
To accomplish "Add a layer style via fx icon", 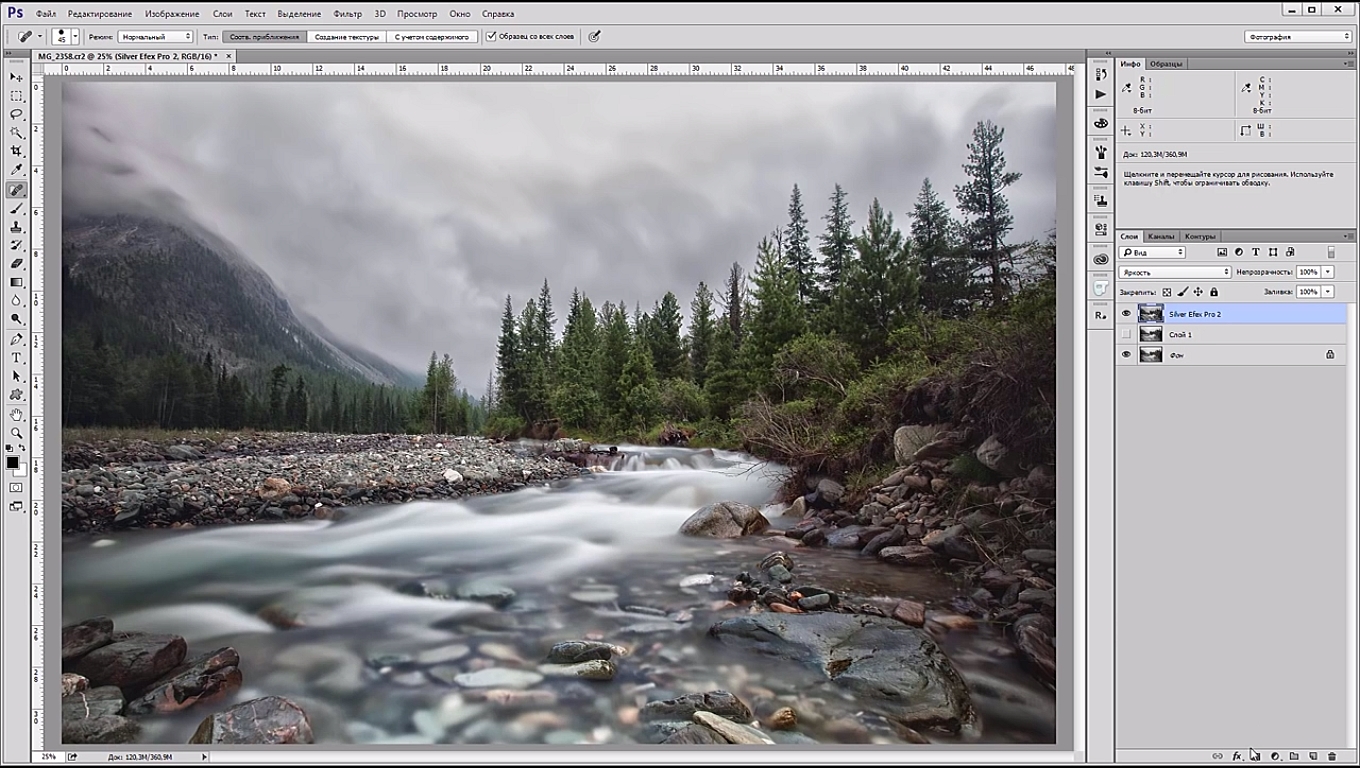I will tap(1237, 757).
